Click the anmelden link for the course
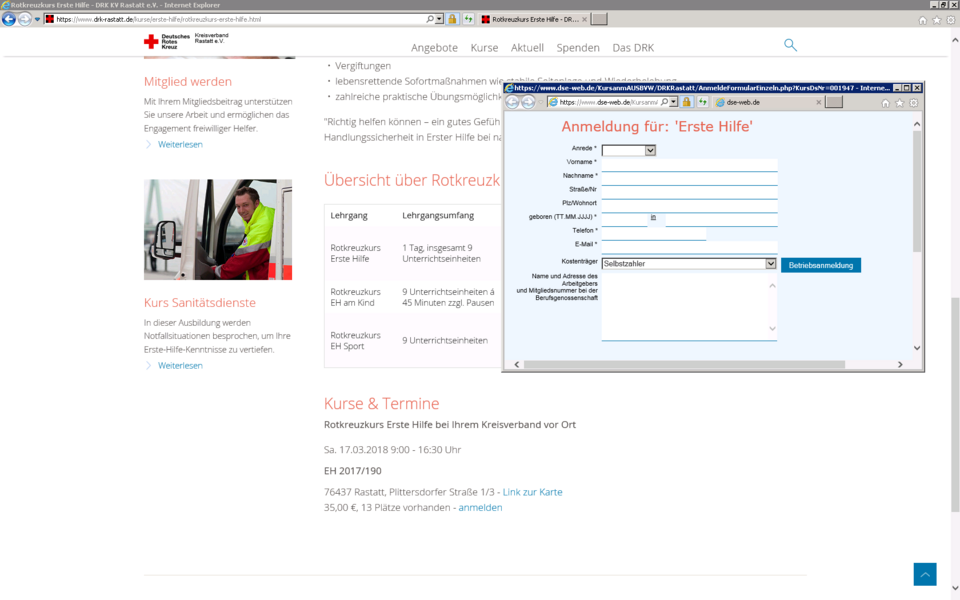This screenshot has width=960, height=600. click(480, 507)
